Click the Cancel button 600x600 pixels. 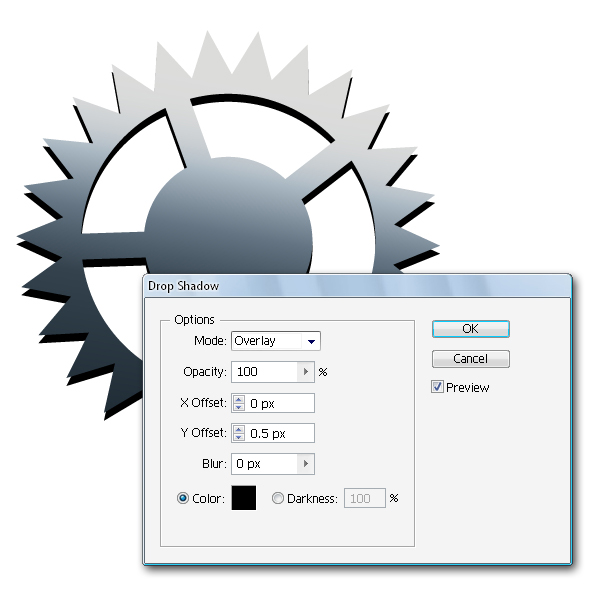pos(470,359)
